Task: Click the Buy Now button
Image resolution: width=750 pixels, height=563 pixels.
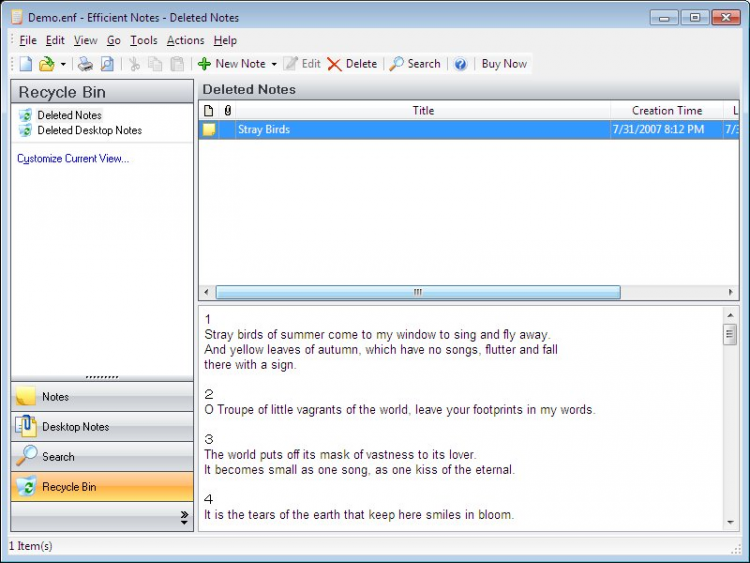Action: coord(504,64)
